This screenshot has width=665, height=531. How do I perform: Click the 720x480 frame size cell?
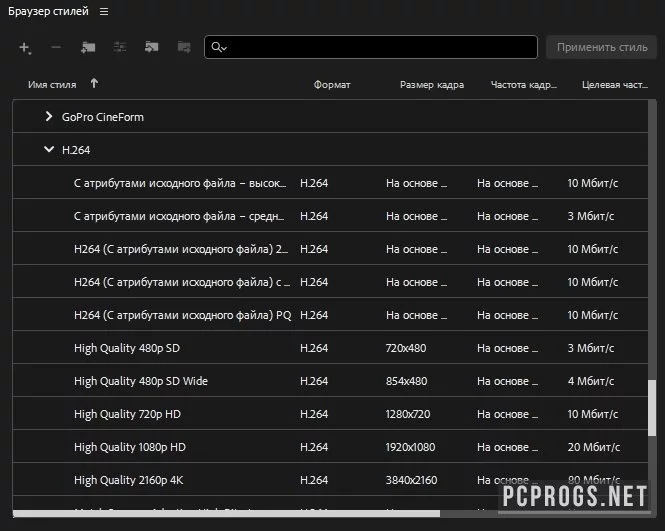click(x=406, y=348)
